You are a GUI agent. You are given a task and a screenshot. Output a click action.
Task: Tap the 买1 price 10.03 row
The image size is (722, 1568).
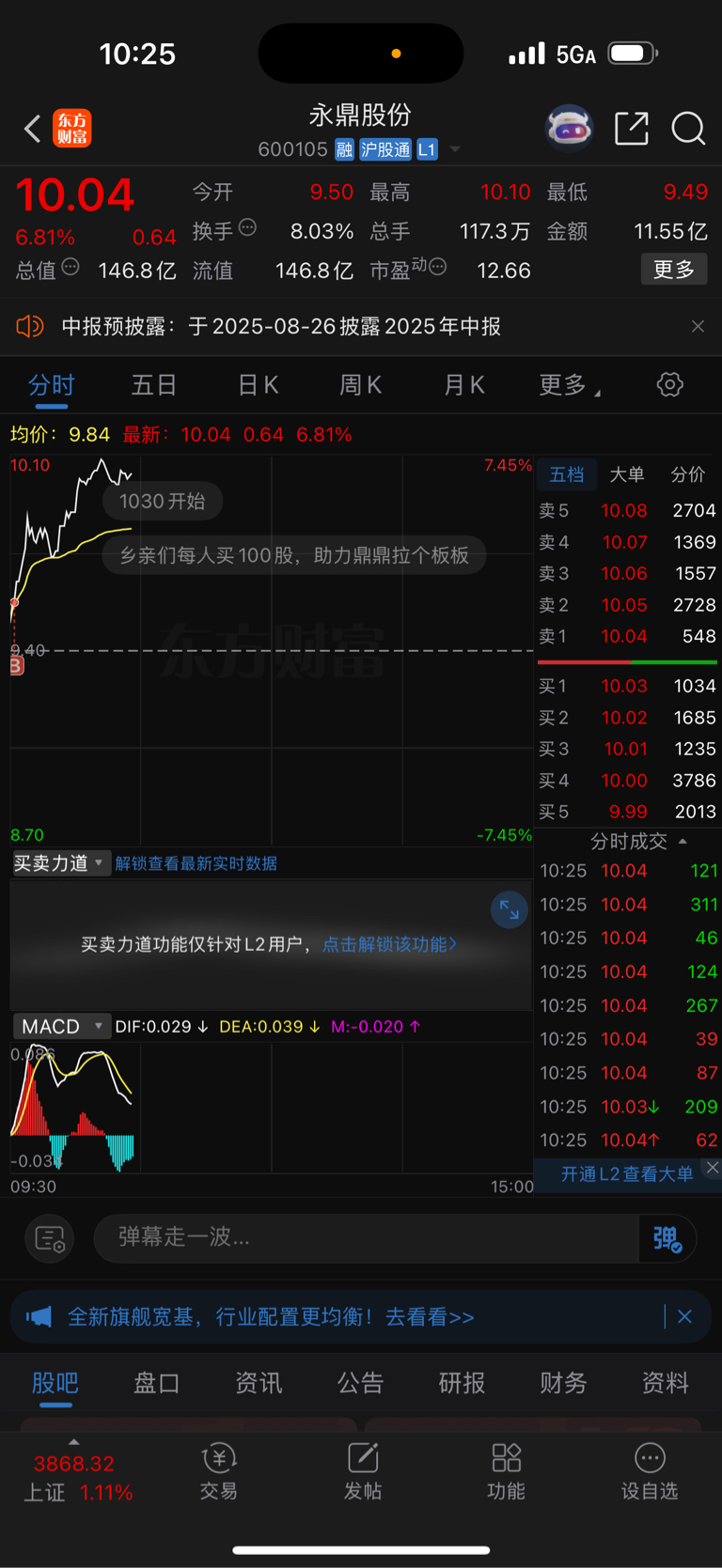(627, 686)
